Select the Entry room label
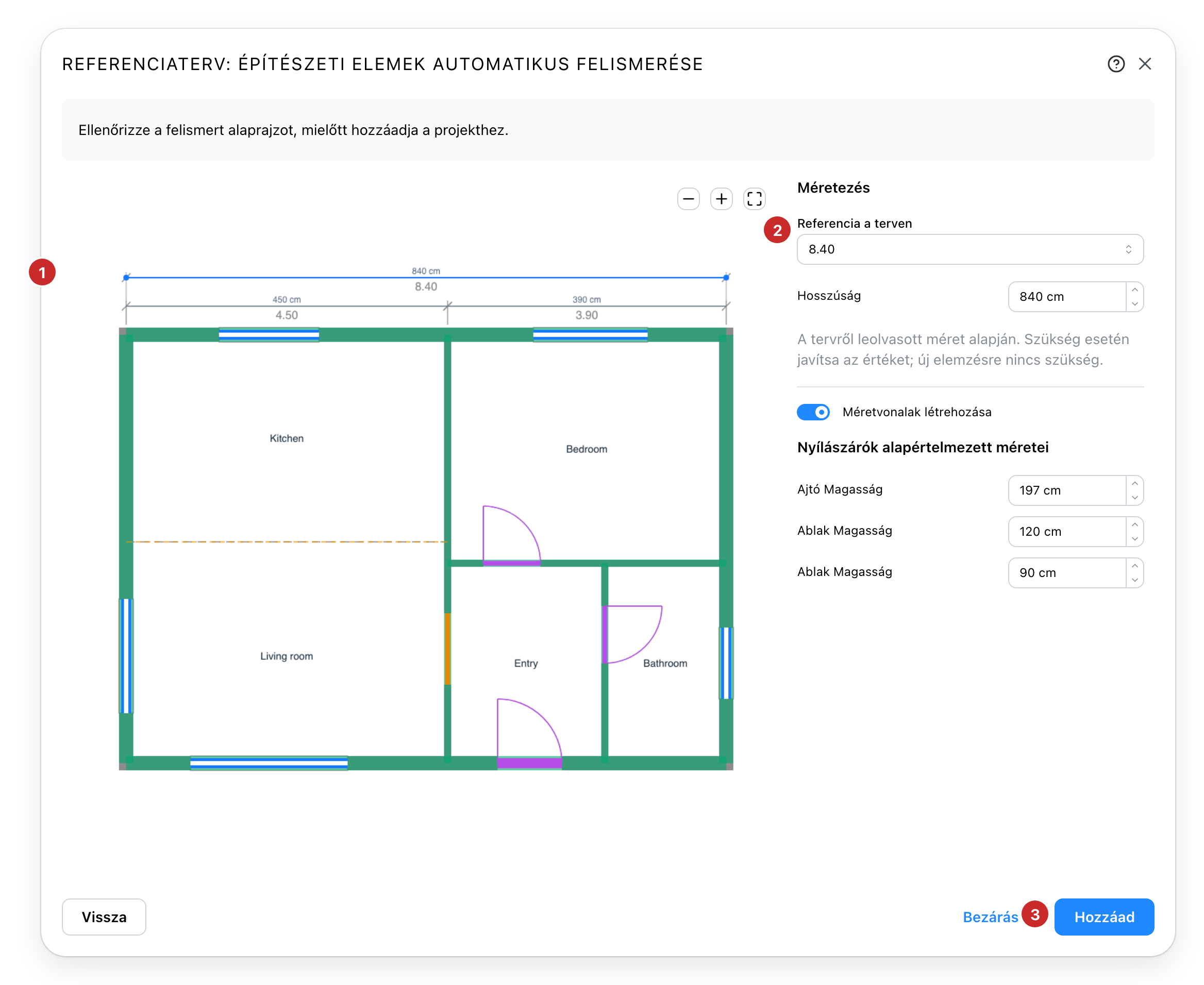Screen dimensions: 1204x985 point(526,664)
